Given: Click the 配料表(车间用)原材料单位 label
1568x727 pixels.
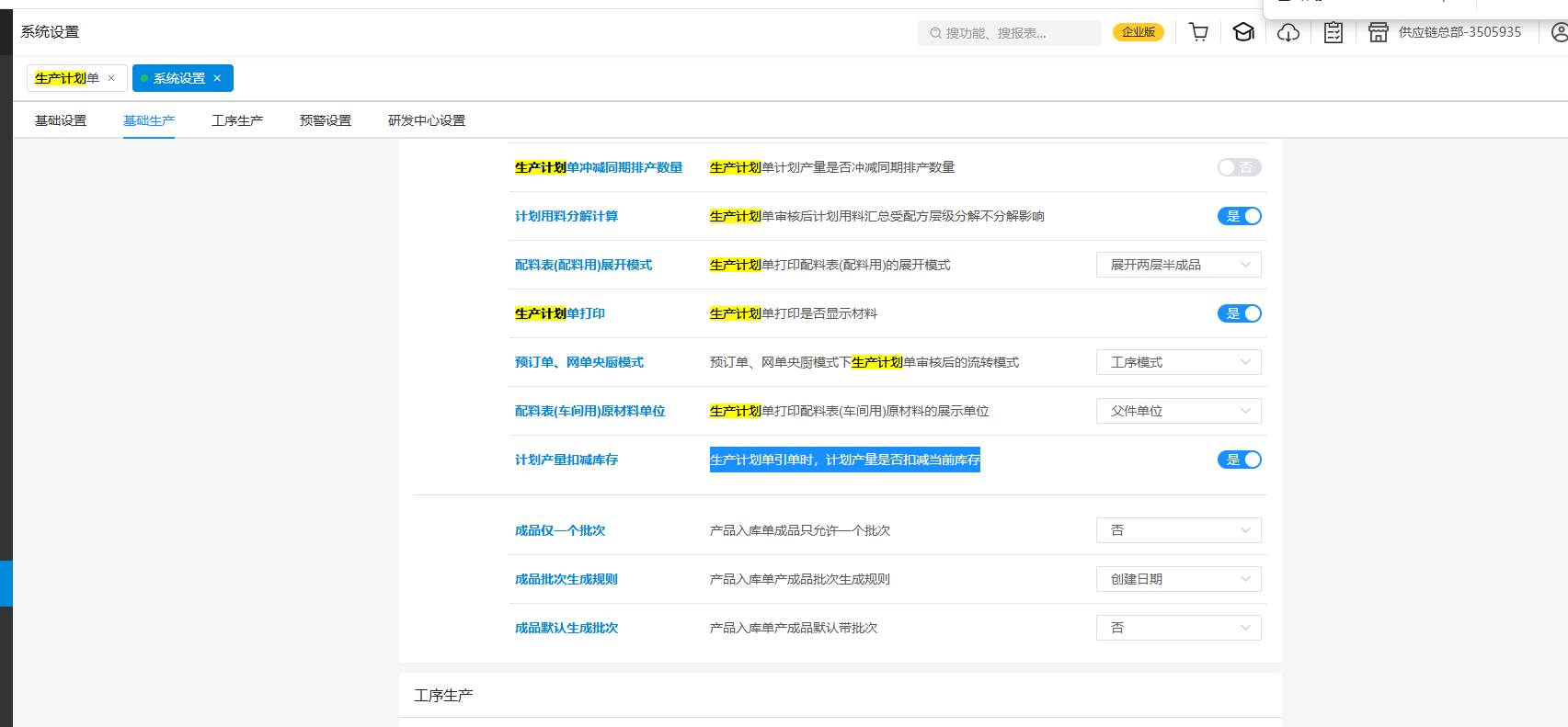Looking at the screenshot, I should click(589, 411).
